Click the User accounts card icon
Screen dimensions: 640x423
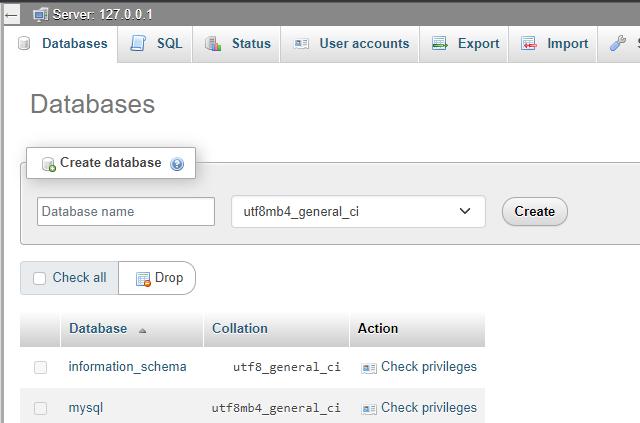301,43
